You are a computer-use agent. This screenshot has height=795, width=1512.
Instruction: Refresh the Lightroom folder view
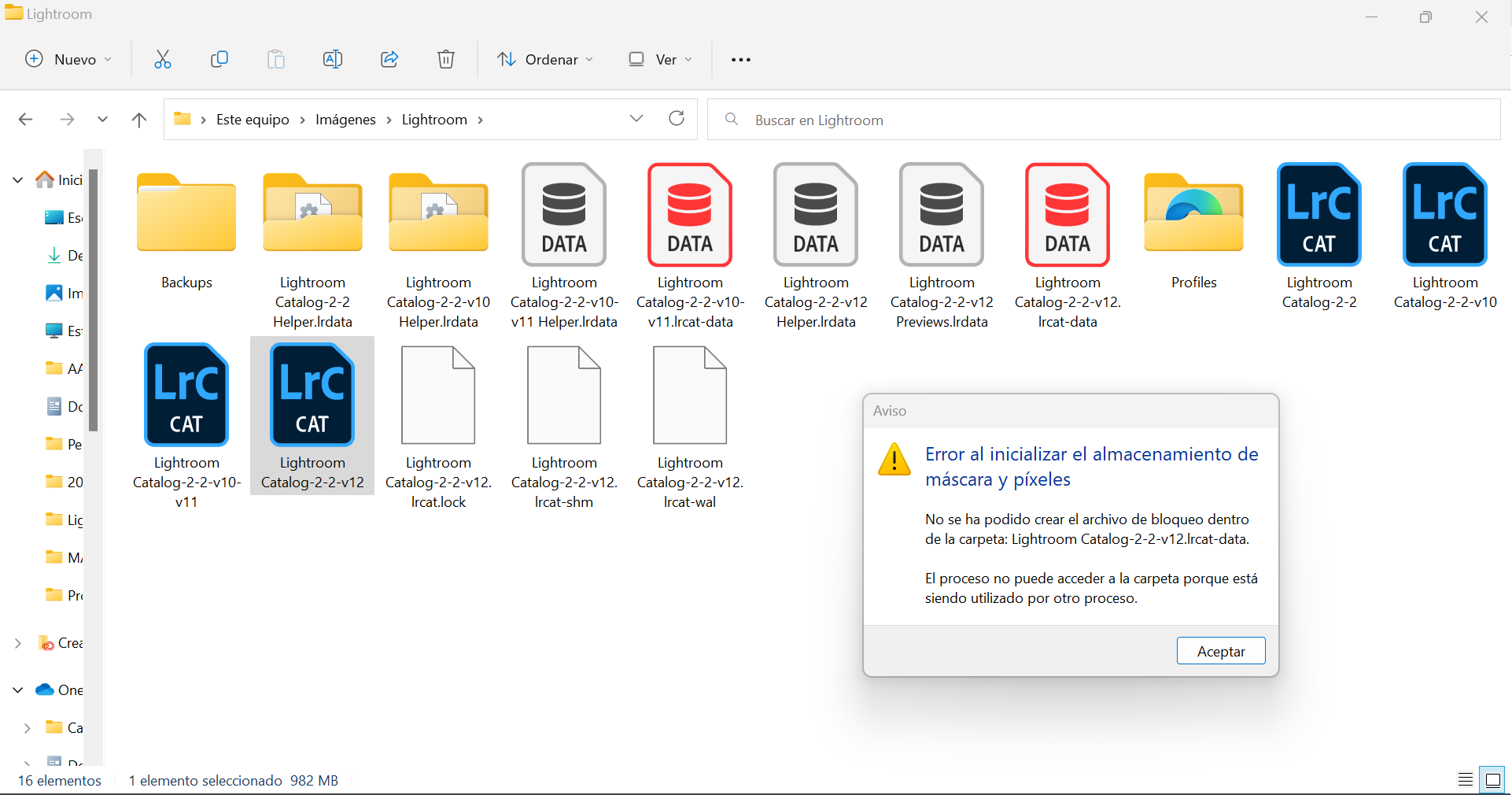pos(677,119)
